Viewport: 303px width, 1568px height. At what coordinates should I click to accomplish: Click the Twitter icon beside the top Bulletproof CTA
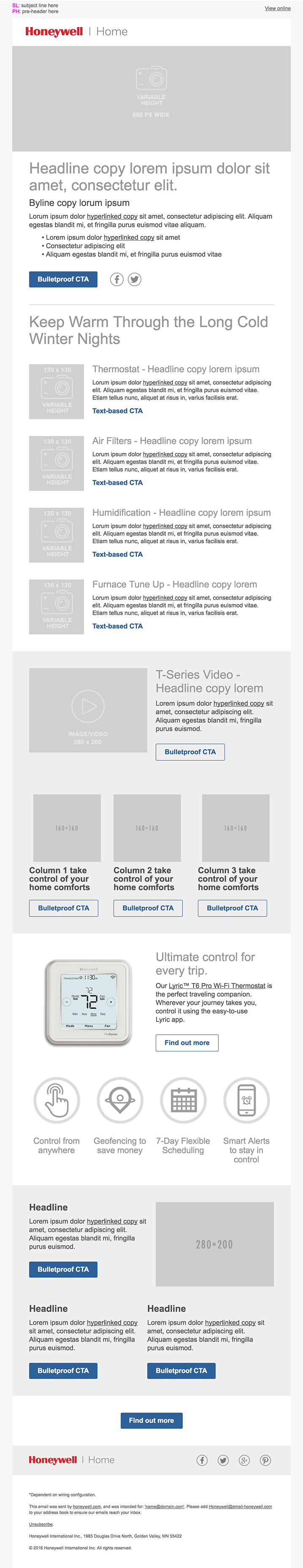(x=135, y=279)
